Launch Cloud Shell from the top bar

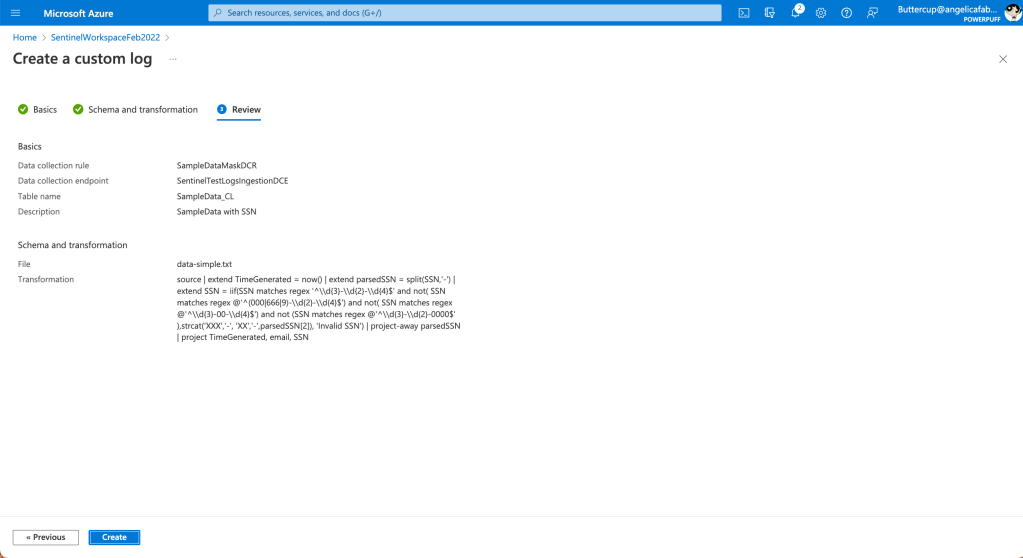[x=744, y=13]
